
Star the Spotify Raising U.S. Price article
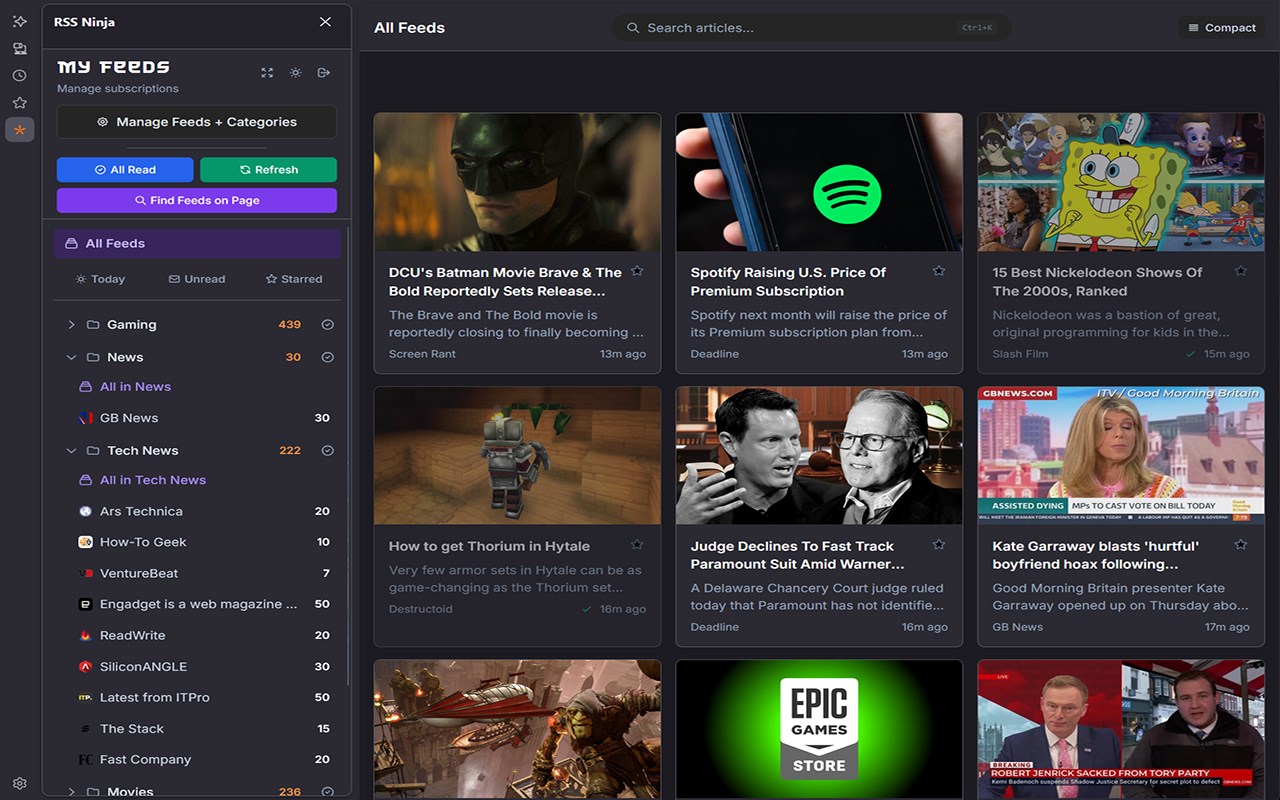click(x=939, y=271)
